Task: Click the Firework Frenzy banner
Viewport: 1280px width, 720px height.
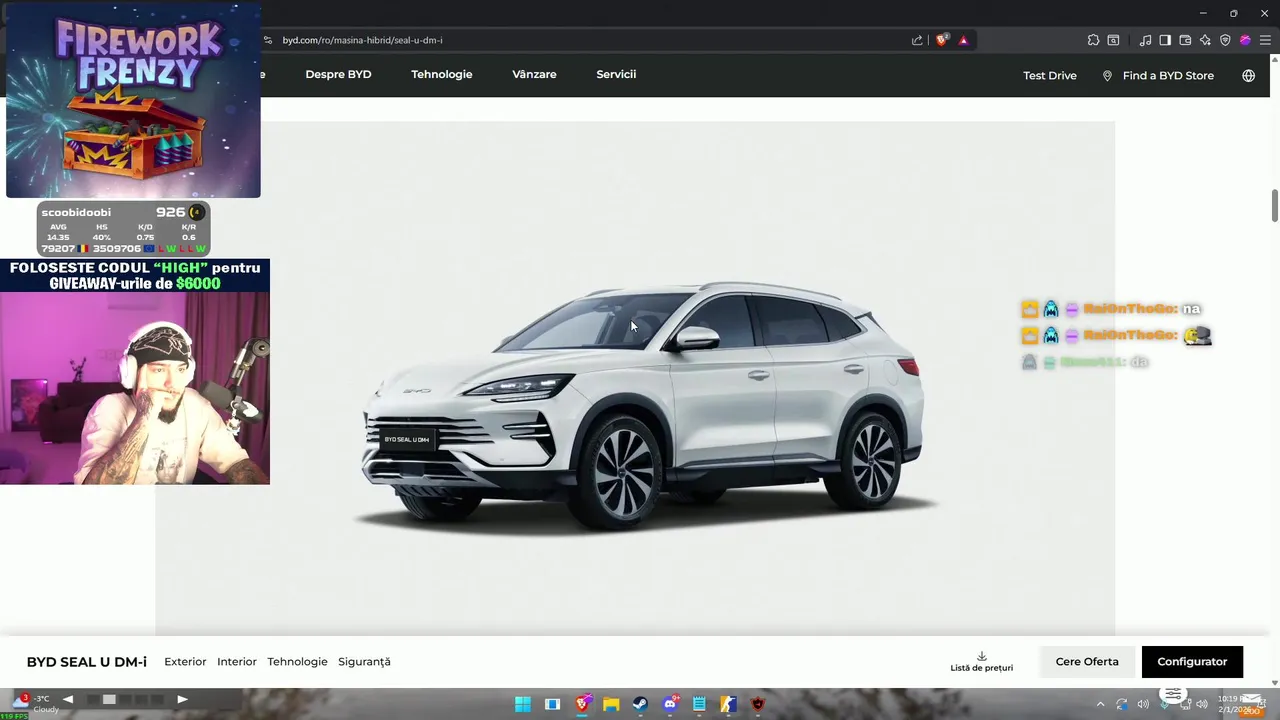Action: (133, 100)
